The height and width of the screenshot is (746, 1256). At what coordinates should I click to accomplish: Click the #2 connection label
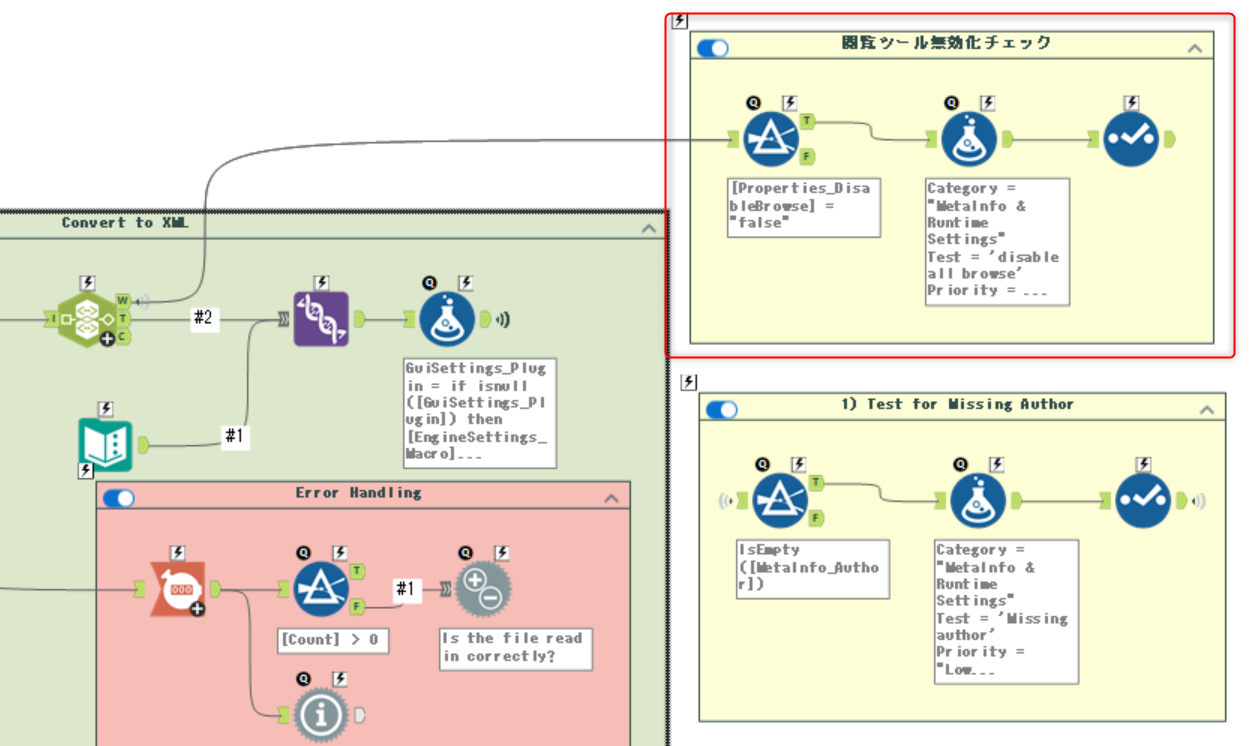pyautogui.click(x=203, y=317)
